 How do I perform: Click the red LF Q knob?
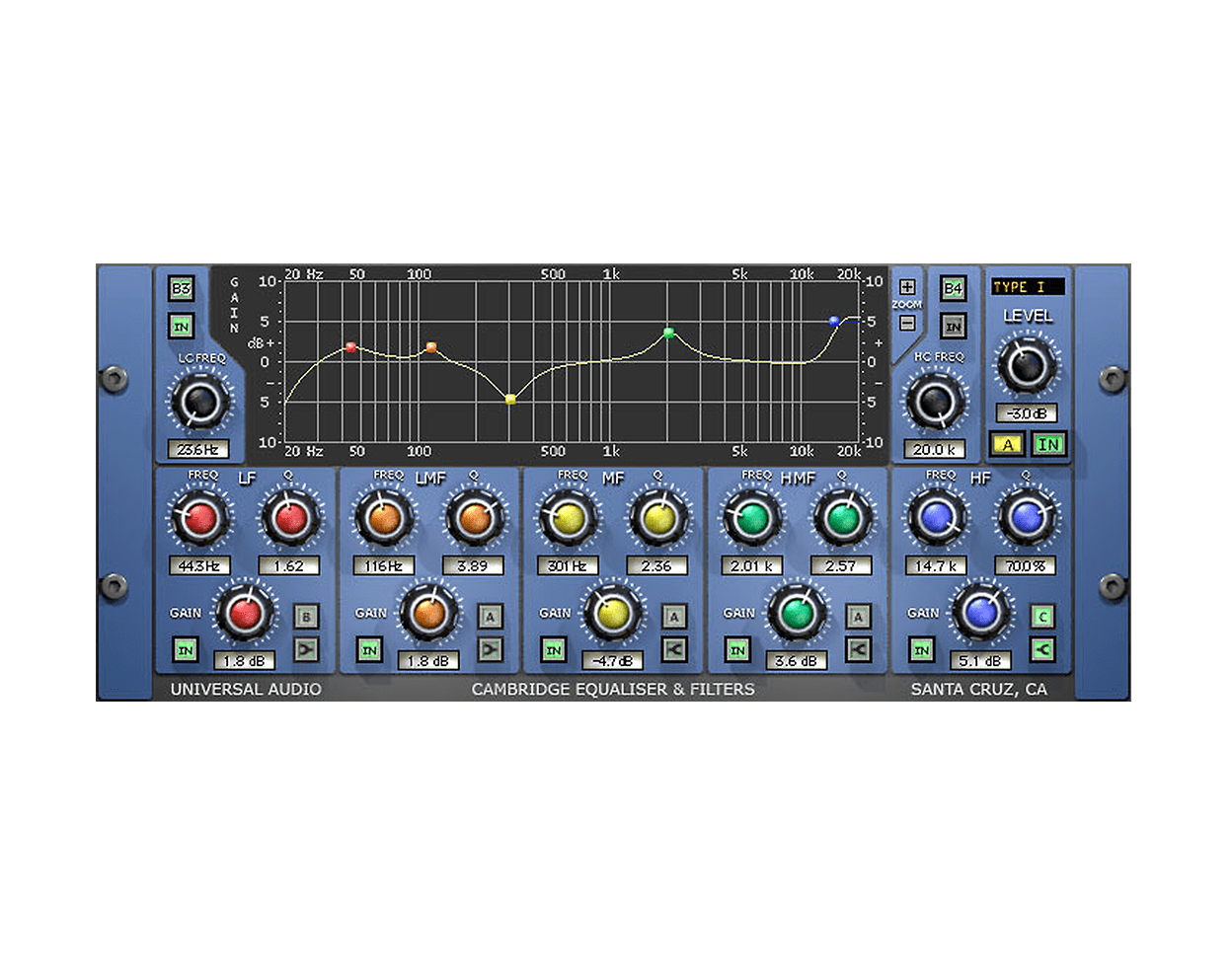[289, 518]
